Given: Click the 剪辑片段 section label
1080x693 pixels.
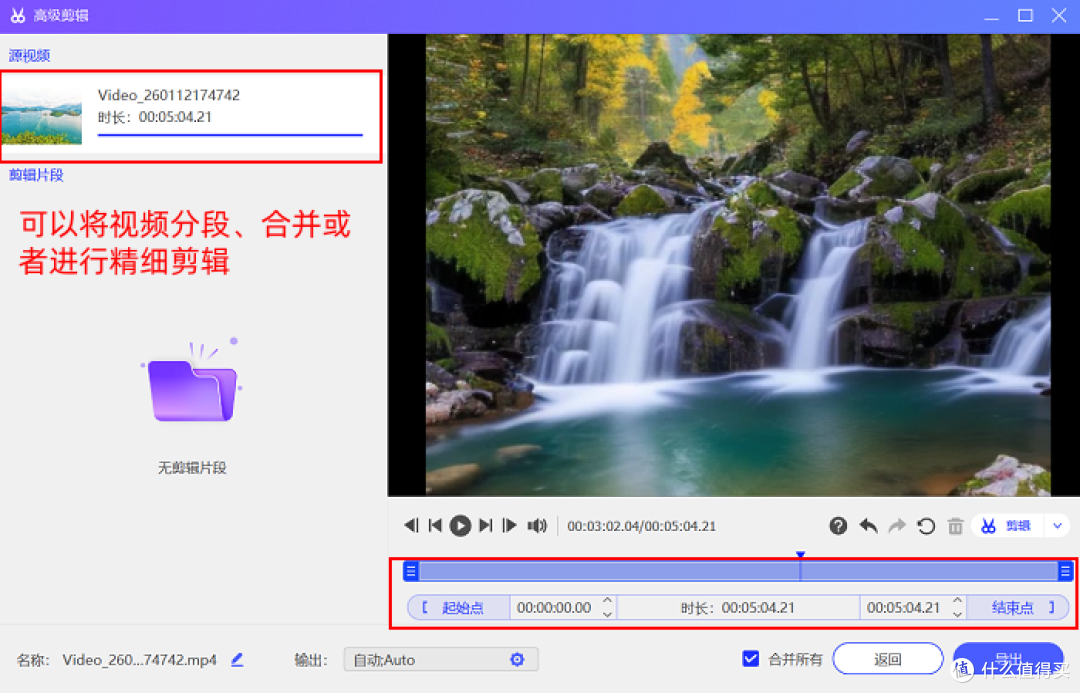Looking at the screenshot, I should click(36, 175).
